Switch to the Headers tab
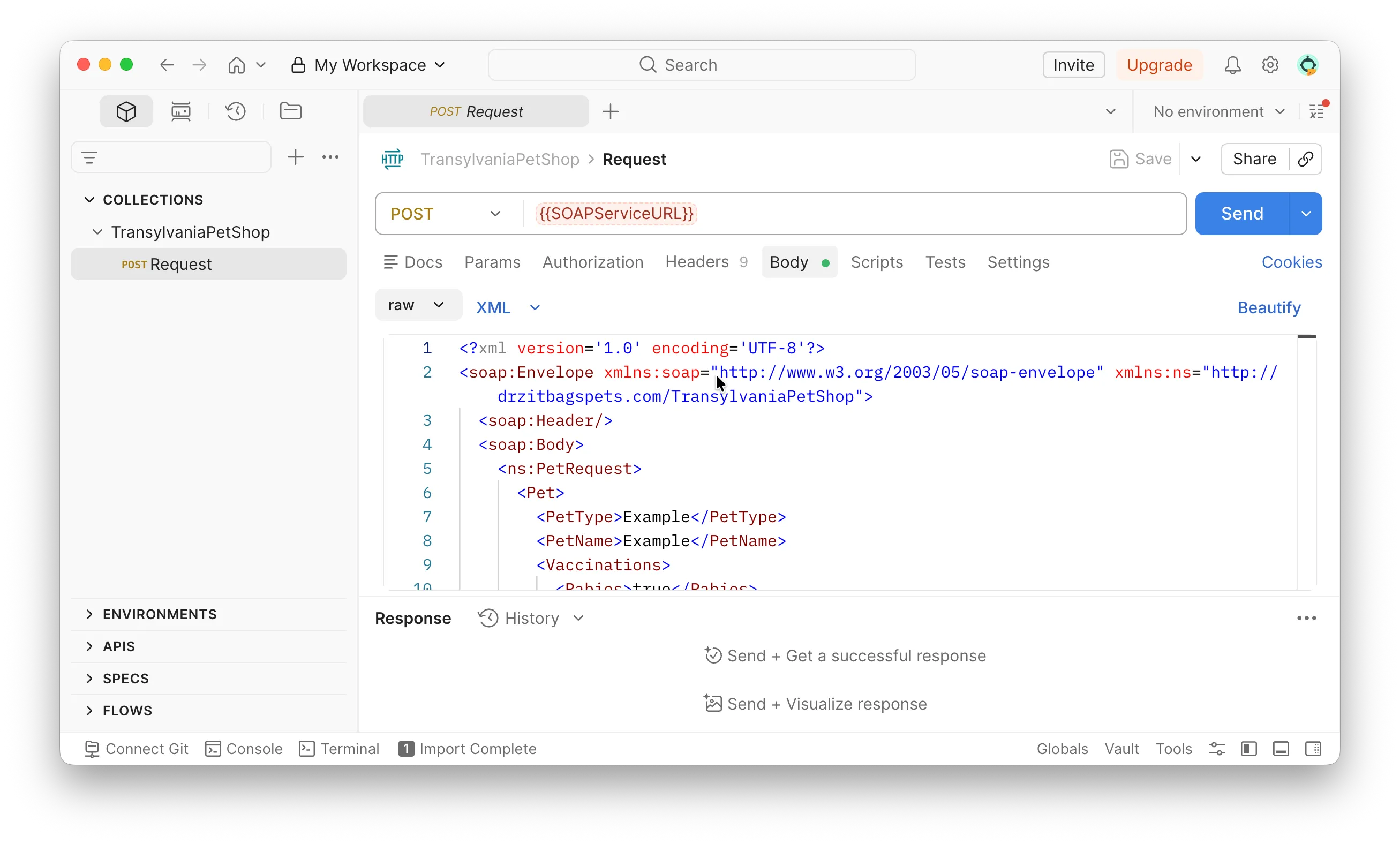 pyautogui.click(x=706, y=262)
